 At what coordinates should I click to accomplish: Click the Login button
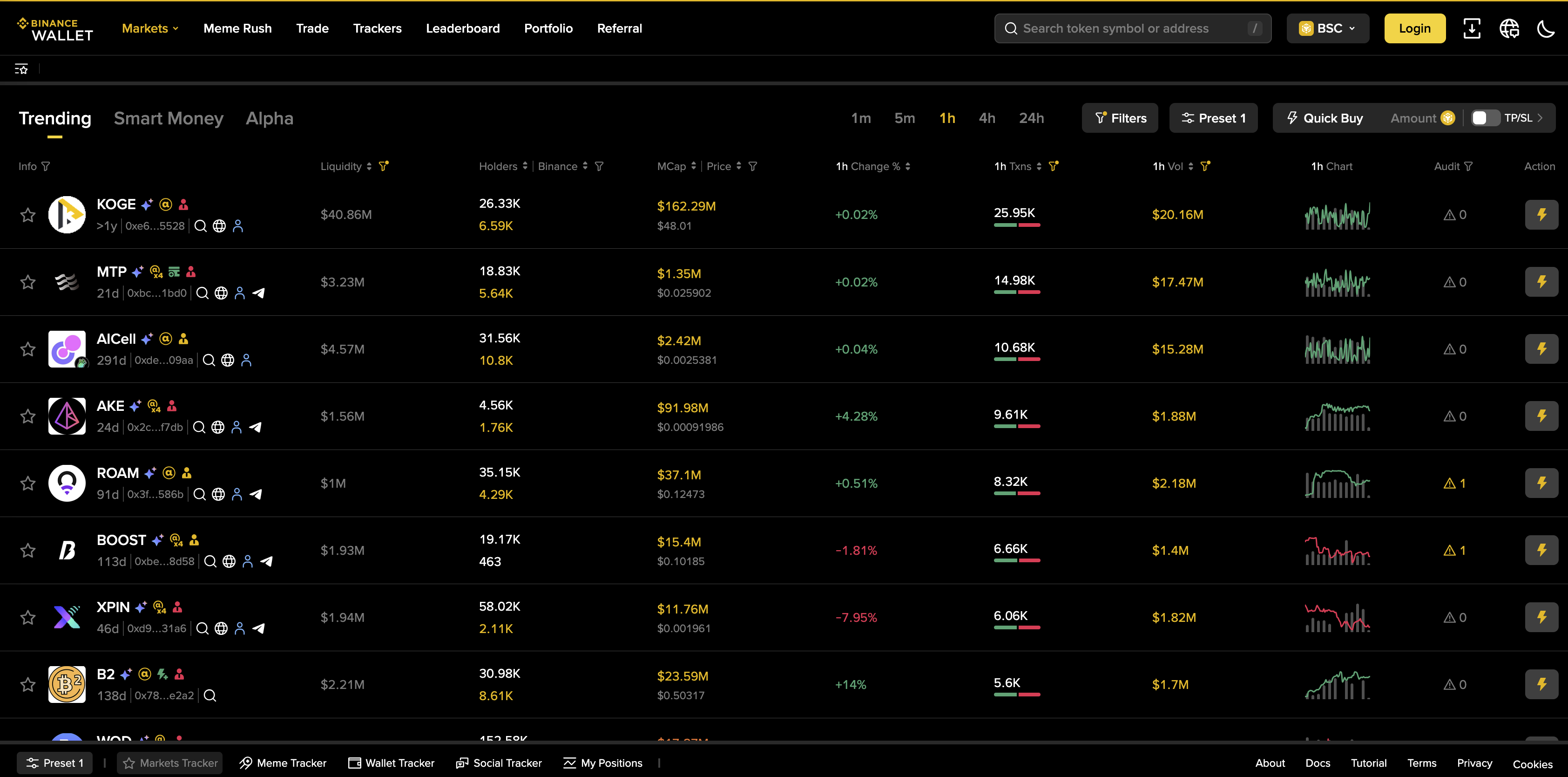click(x=1415, y=28)
